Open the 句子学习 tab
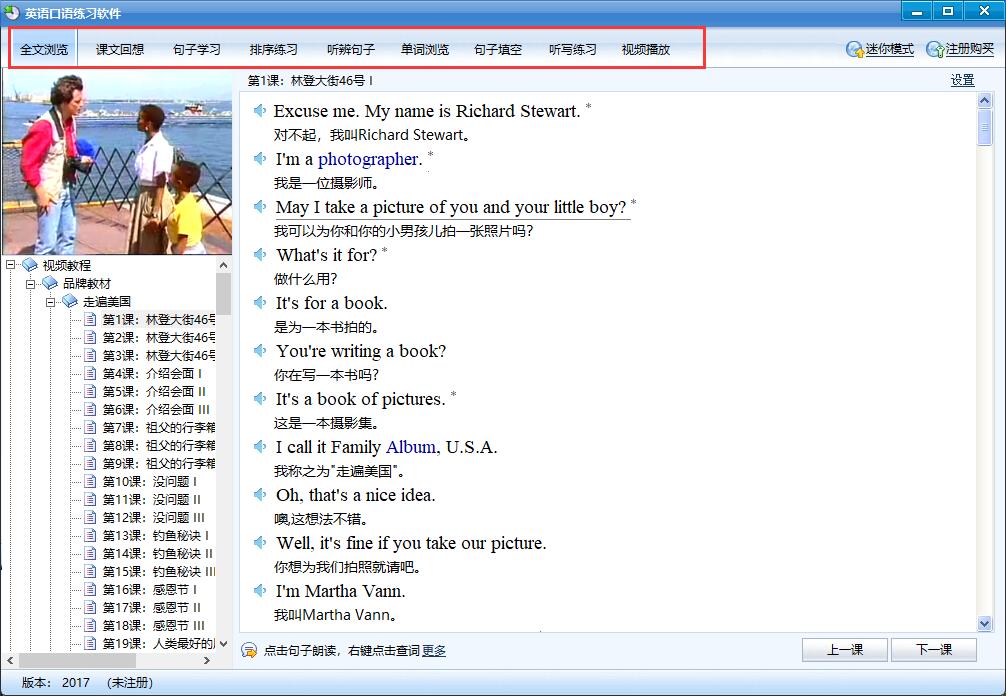The width and height of the screenshot is (1006, 696). pyautogui.click(x=197, y=49)
